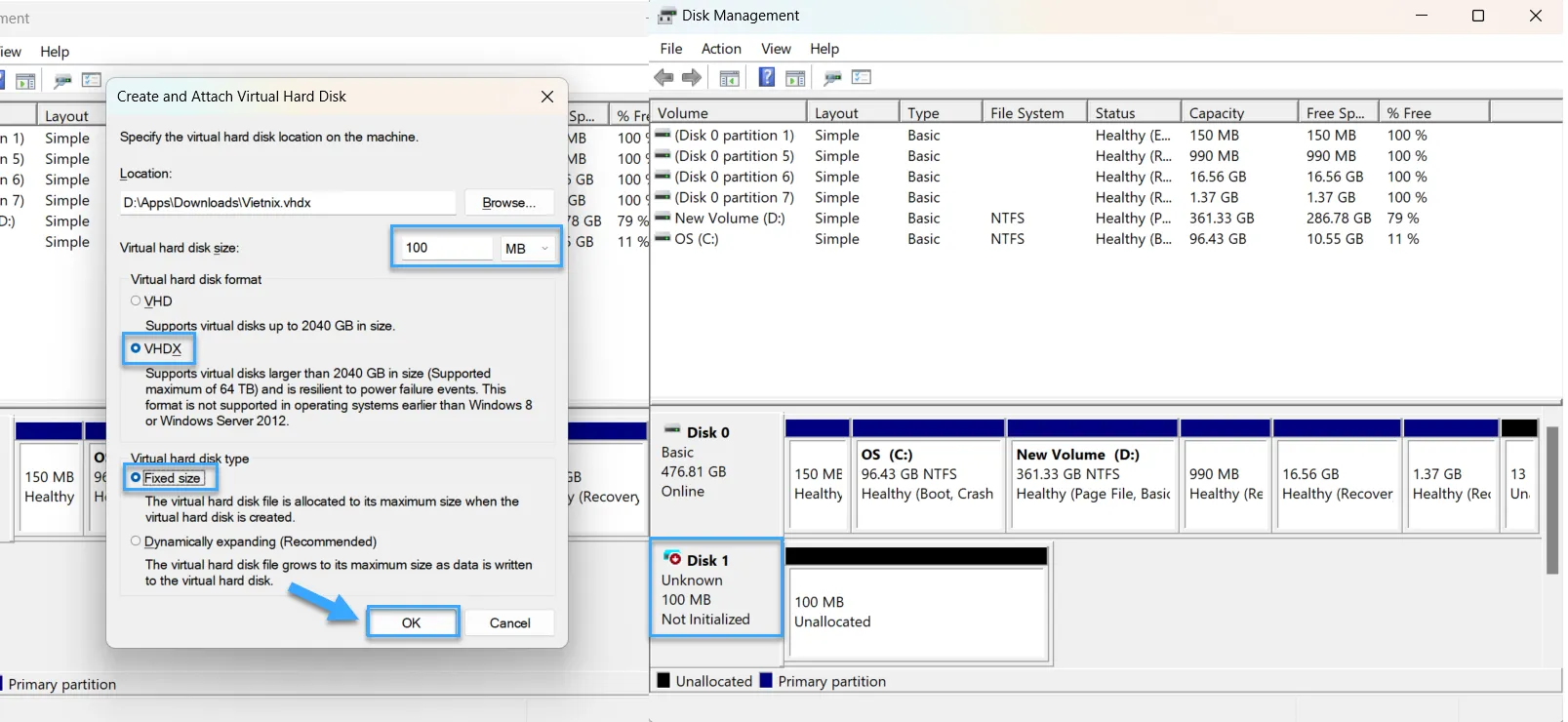
Task: Sort by the Status column header
Action: click(1134, 113)
